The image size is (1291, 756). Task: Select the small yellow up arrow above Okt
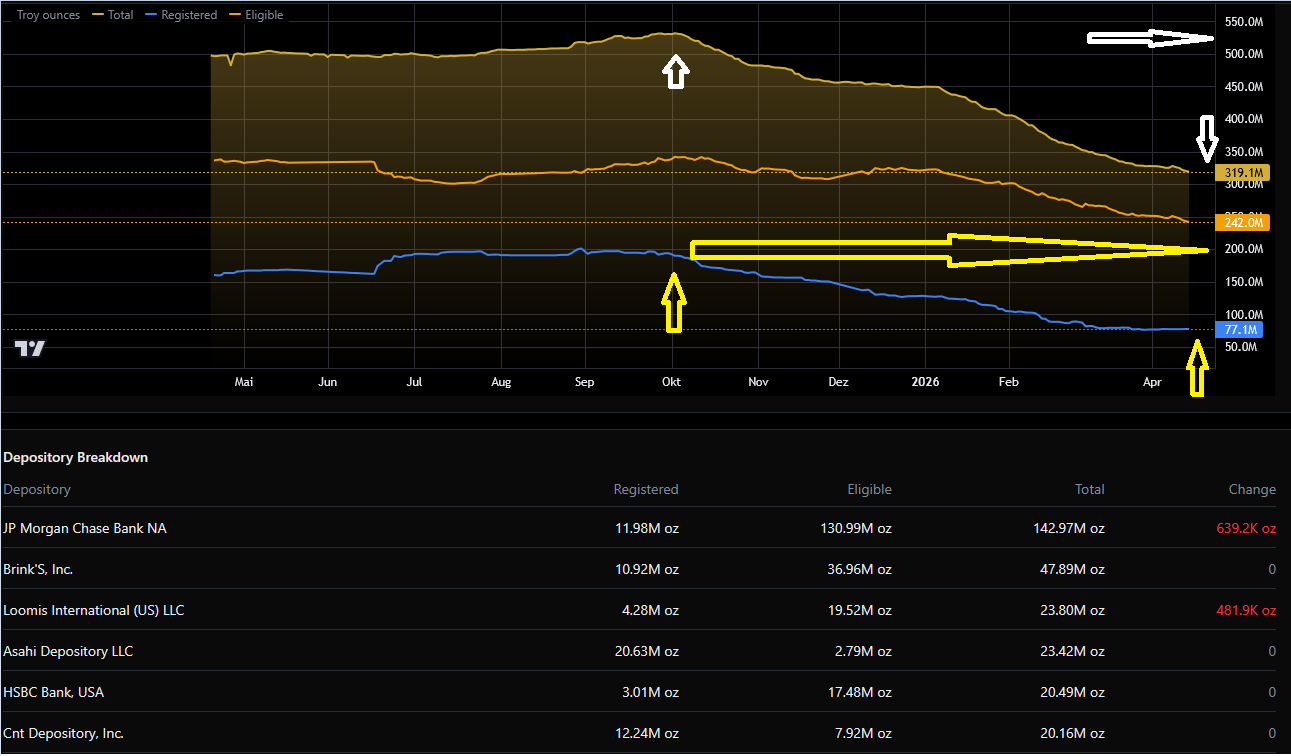click(x=674, y=303)
